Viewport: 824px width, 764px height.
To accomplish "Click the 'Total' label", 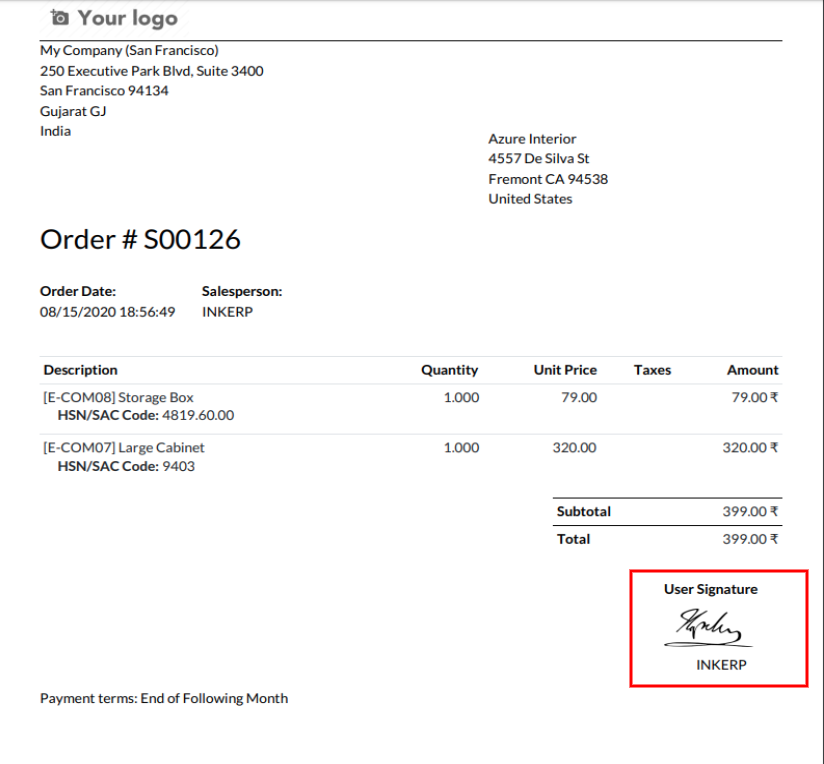I will pos(573,540).
